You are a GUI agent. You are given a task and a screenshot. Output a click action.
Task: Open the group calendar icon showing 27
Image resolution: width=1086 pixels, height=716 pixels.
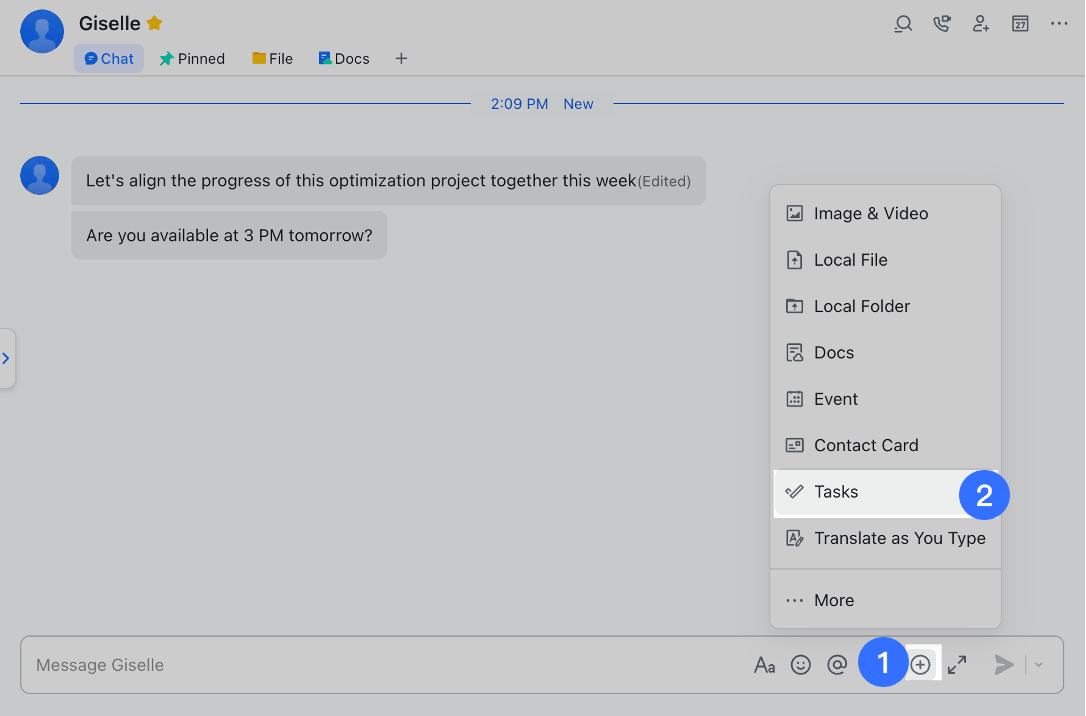pos(1019,23)
